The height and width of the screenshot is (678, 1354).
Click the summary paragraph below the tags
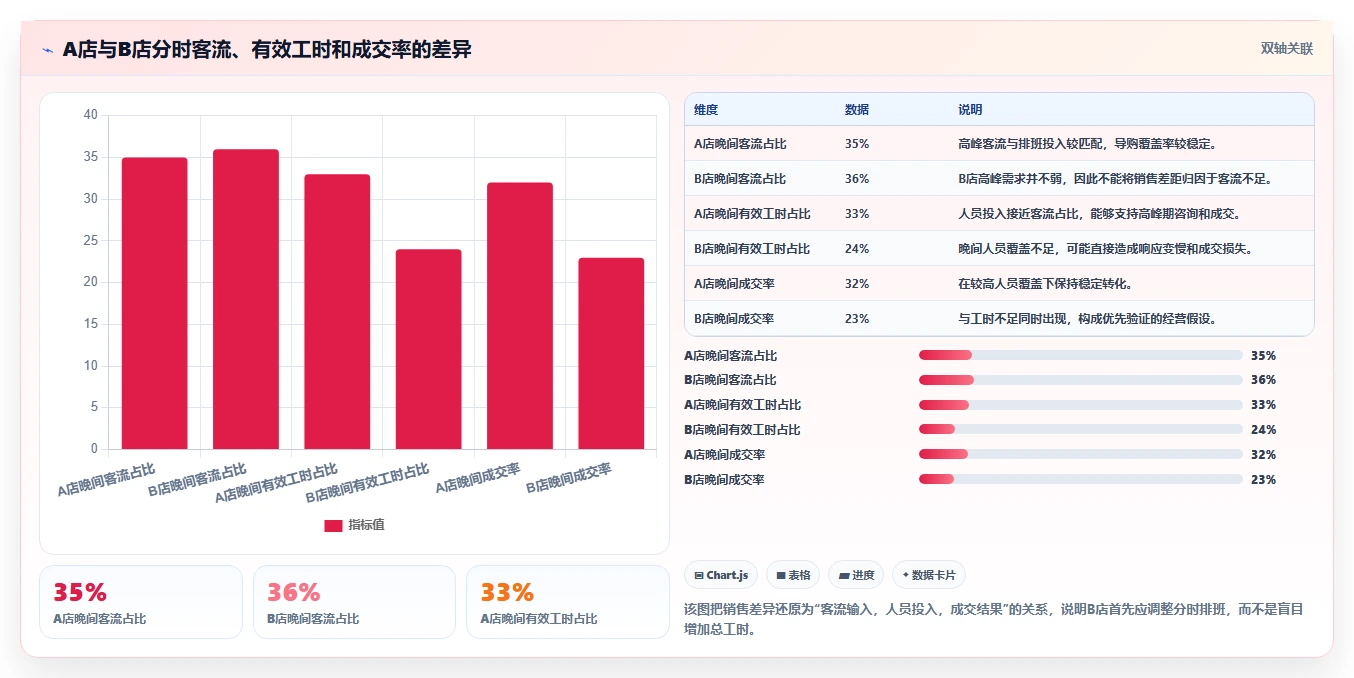pyautogui.click(x=994, y=620)
